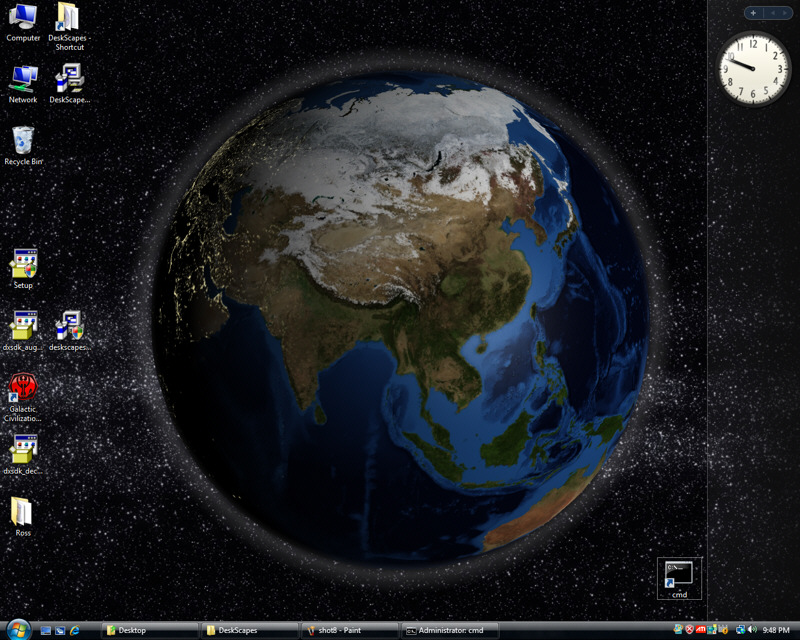Select the Network desktop icon

point(23,79)
